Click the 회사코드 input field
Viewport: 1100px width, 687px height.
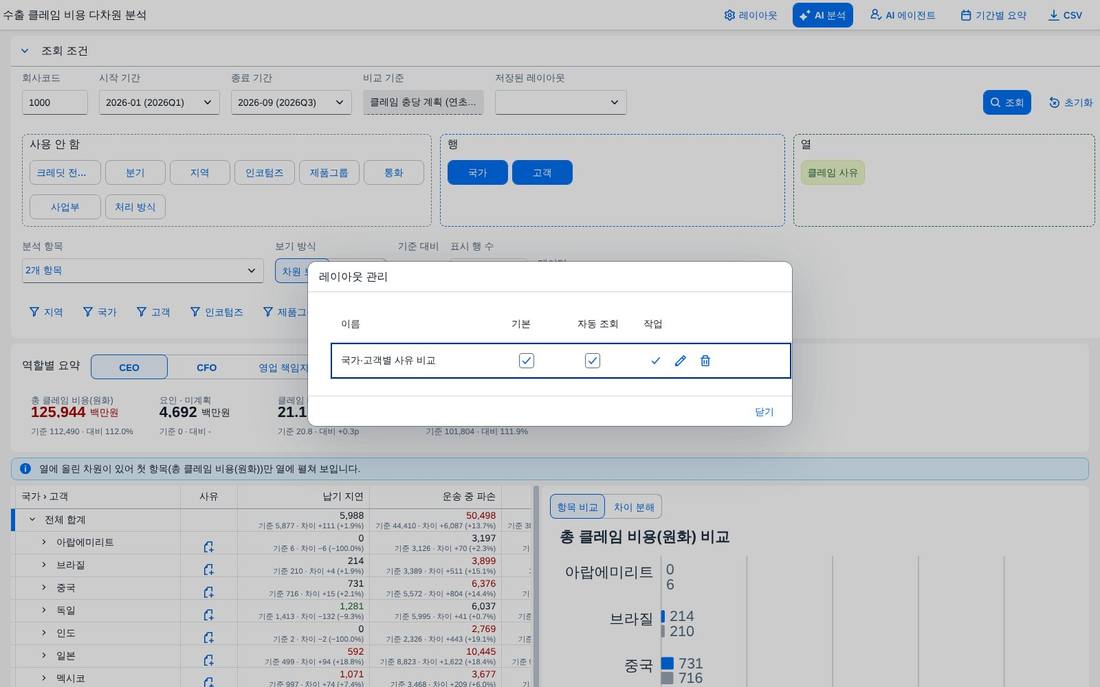55,102
